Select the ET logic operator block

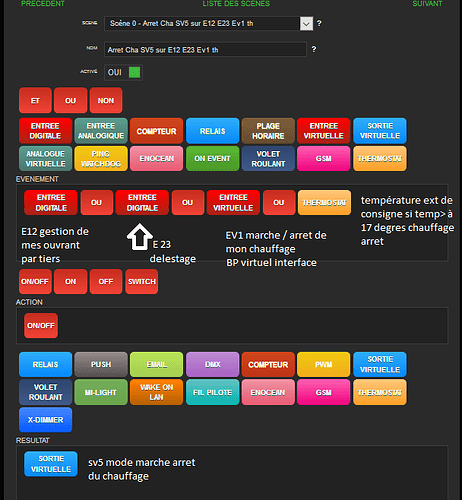(x=35, y=101)
